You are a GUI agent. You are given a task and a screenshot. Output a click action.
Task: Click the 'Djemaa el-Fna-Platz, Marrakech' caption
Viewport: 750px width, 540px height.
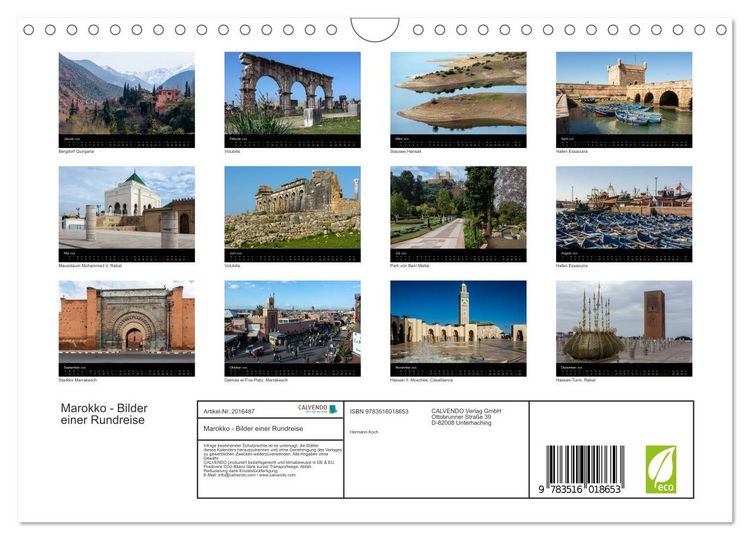256,380
